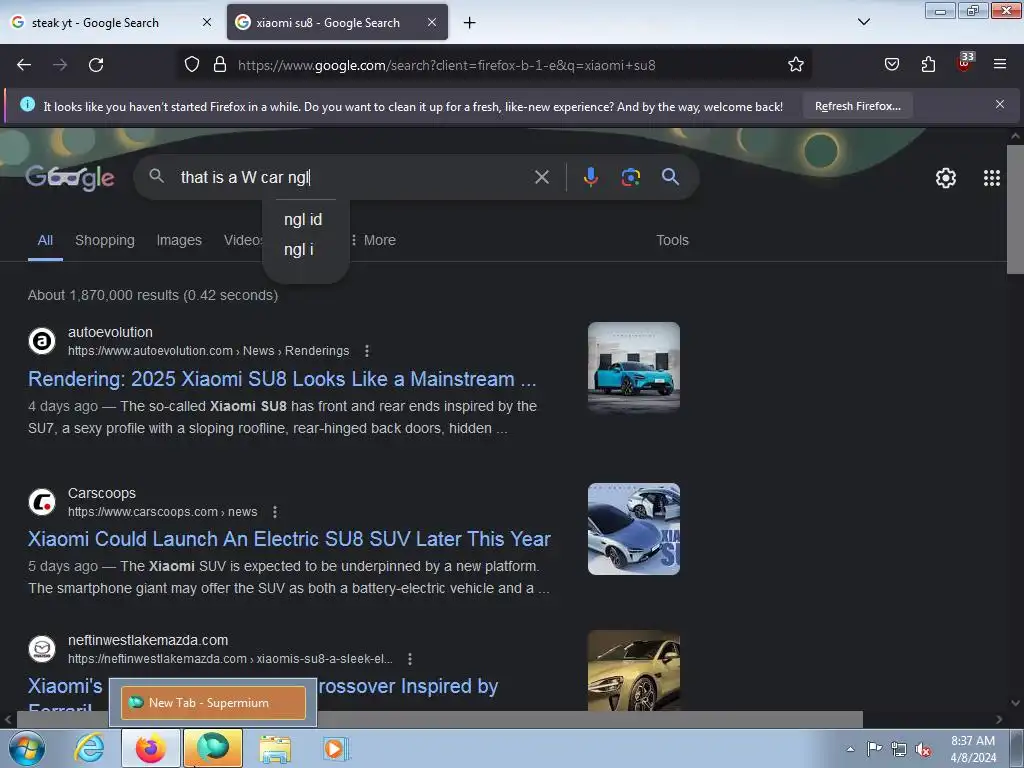Image resolution: width=1024 pixels, height=768 pixels.
Task: Select the All results tab
Action: 45,240
